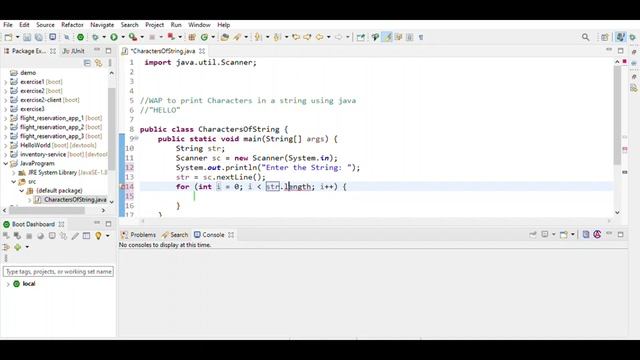The width and height of the screenshot is (640, 360).
Task: Click the error marker on line 14
Action: pyautogui.click(x=122, y=187)
